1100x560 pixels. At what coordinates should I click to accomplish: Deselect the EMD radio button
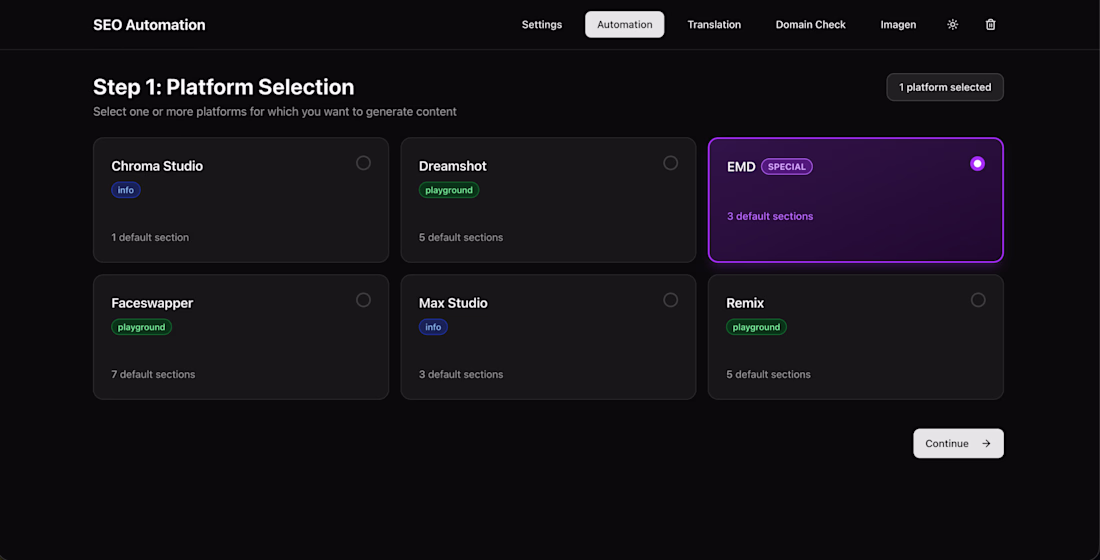[977, 164]
